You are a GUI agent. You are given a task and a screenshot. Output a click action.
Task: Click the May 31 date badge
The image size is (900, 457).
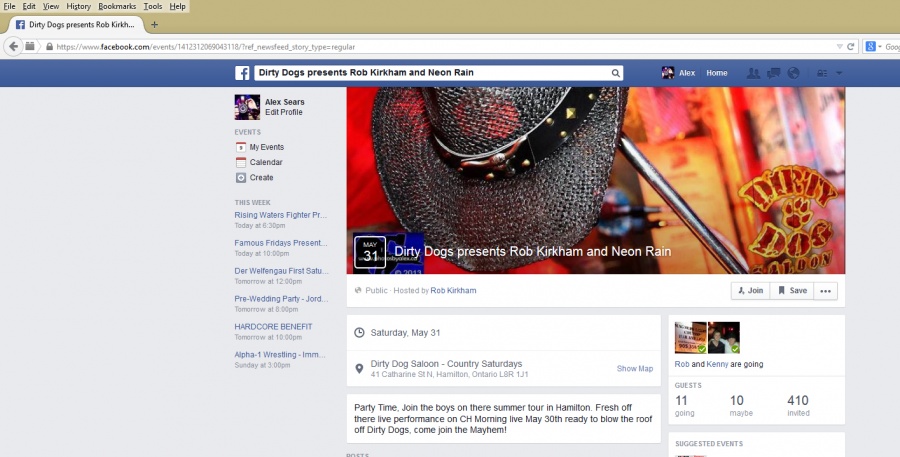coord(370,252)
